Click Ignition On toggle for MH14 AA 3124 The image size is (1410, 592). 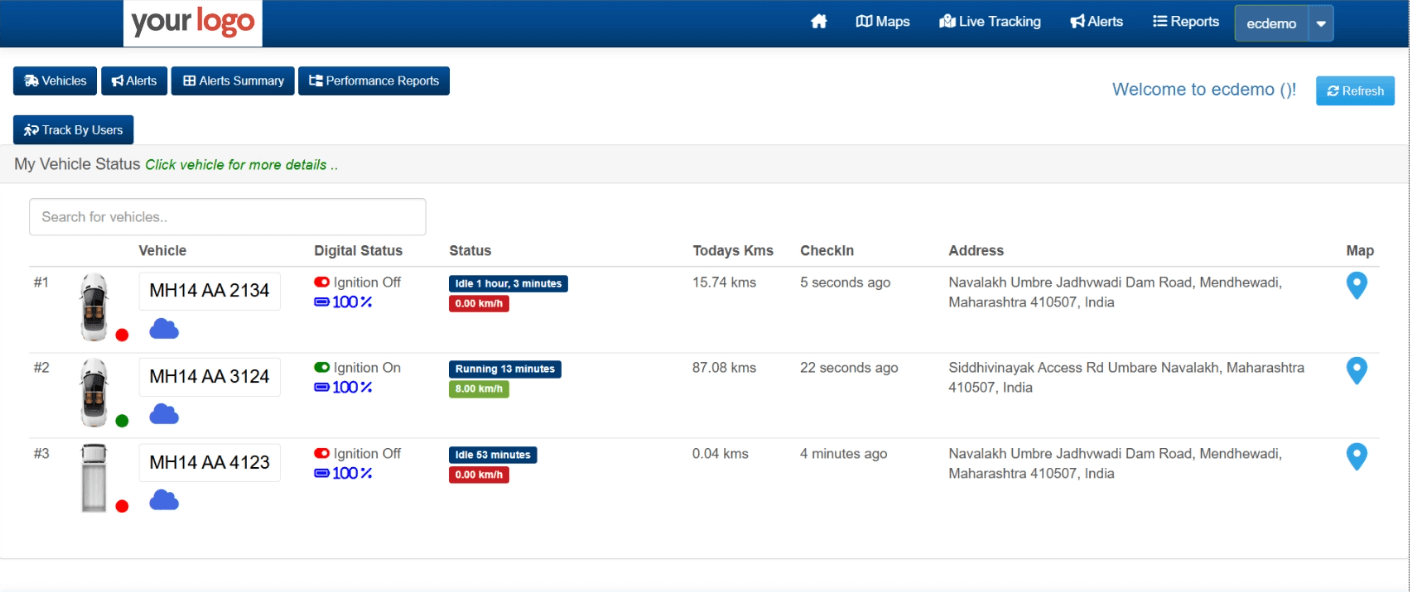pyautogui.click(x=322, y=368)
